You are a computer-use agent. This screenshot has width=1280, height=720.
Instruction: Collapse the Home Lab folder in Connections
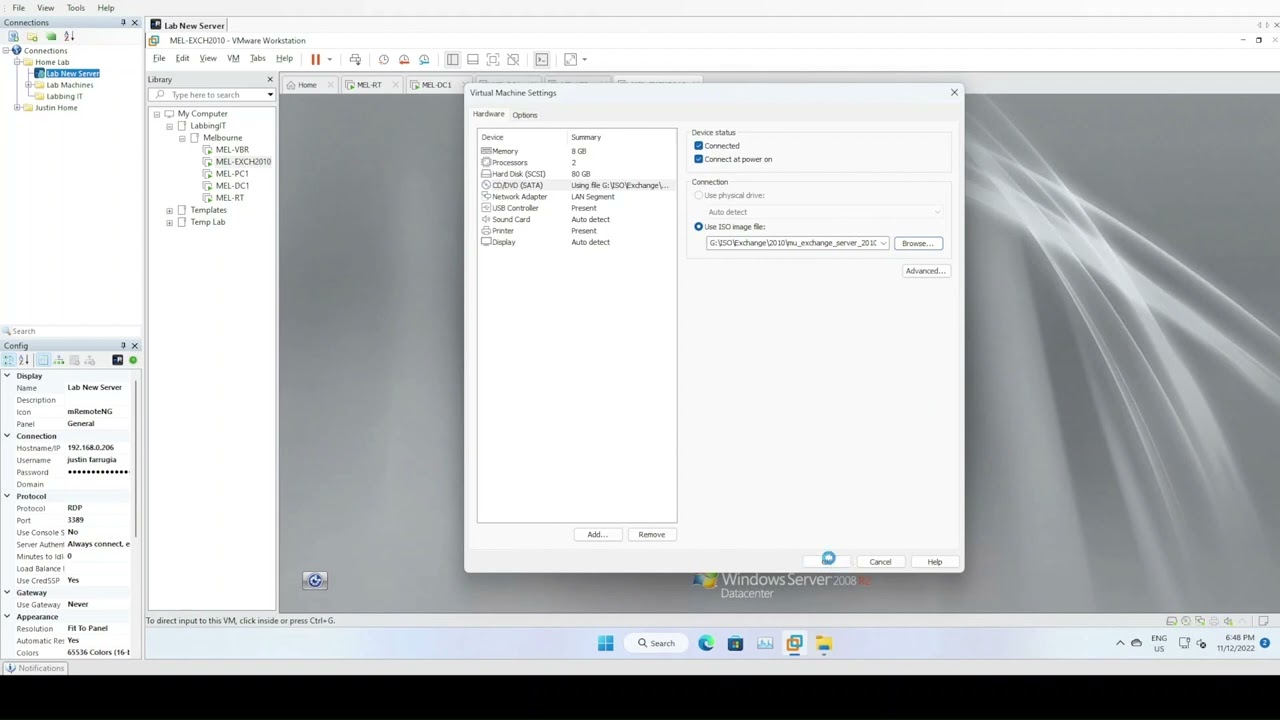17,62
